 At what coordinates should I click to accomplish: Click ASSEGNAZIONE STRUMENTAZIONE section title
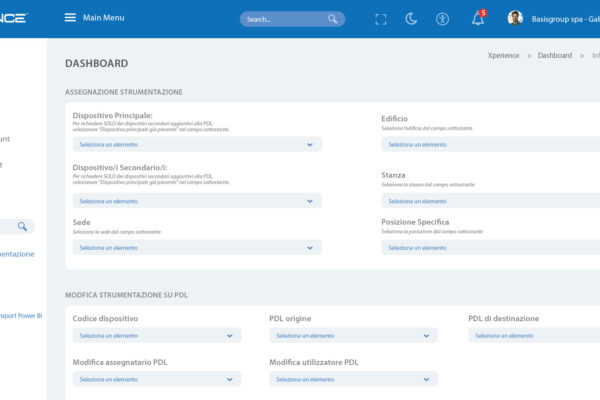pos(124,92)
